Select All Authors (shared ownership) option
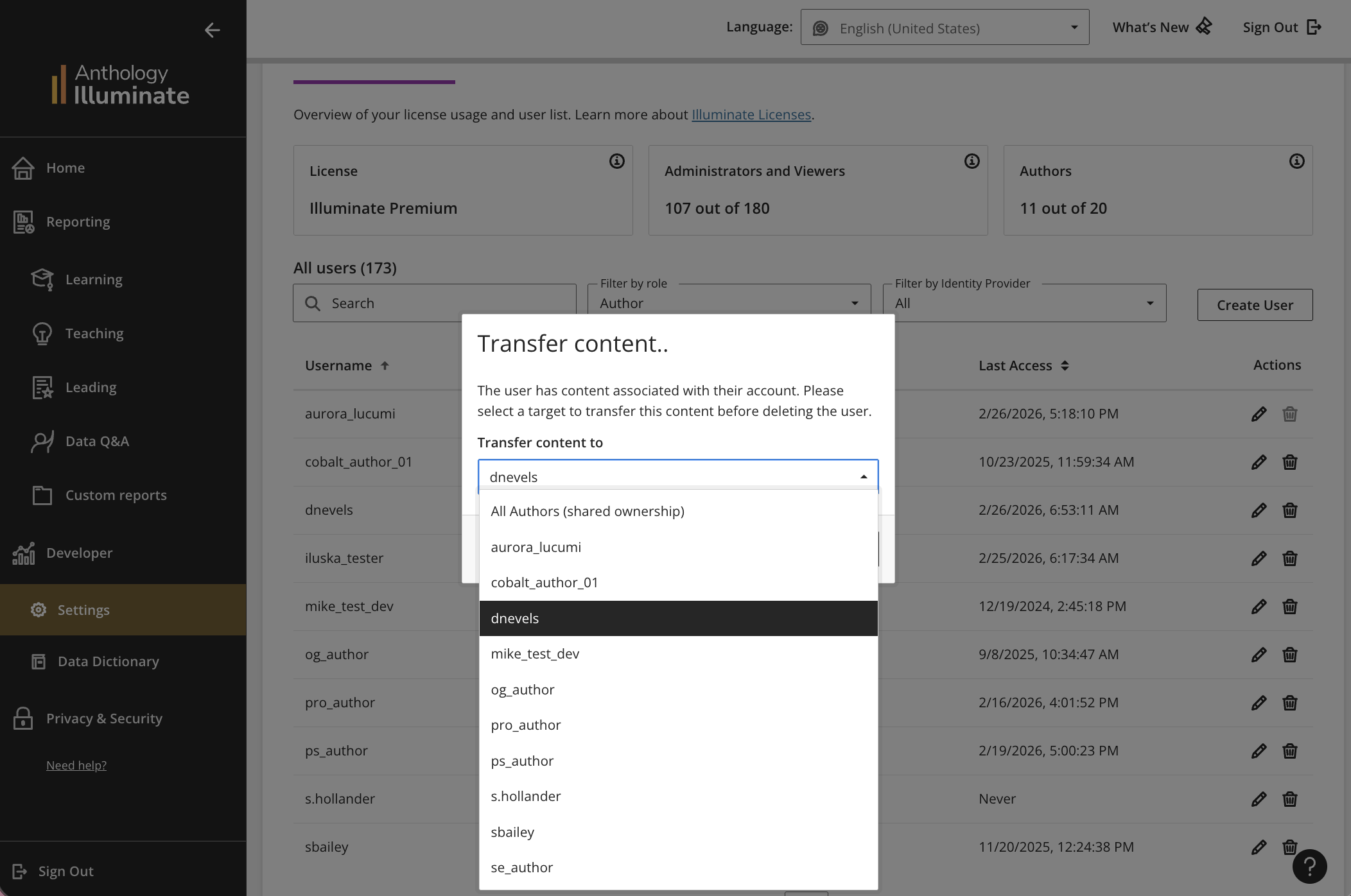Image resolution: width=1351 pixels, height=896 pixels. point(588,512)
